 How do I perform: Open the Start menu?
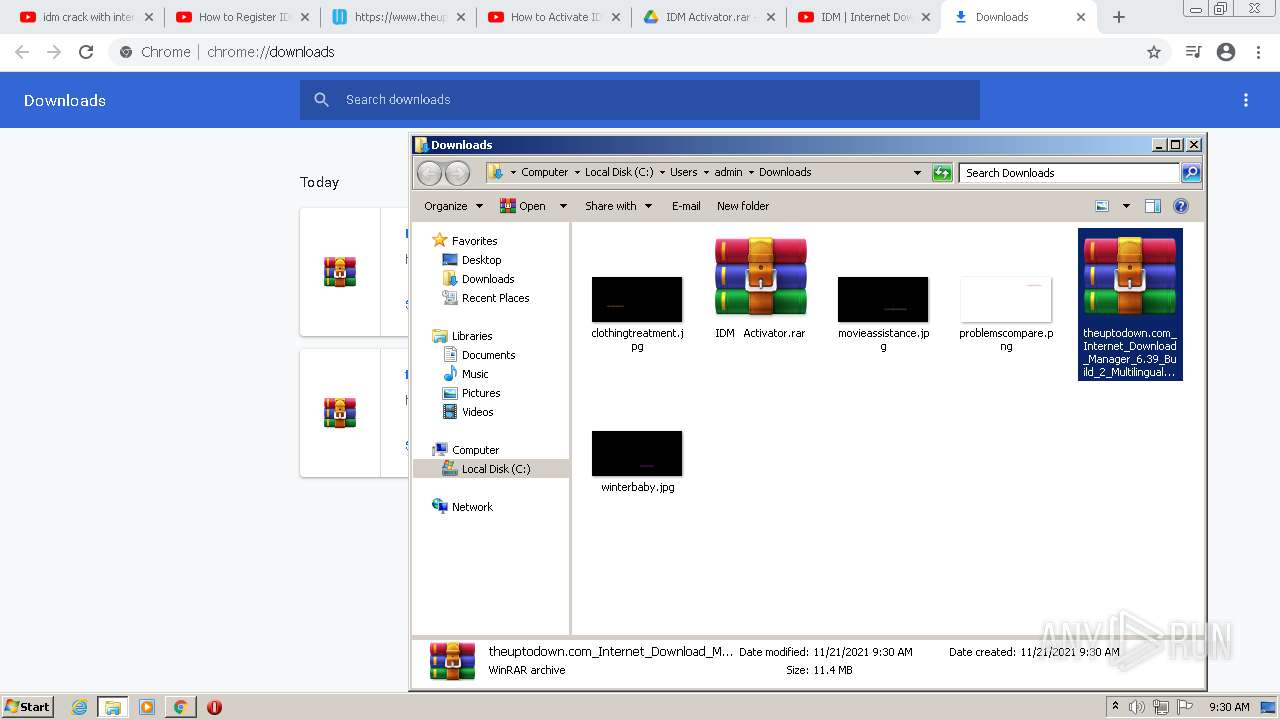coord(28,707)
